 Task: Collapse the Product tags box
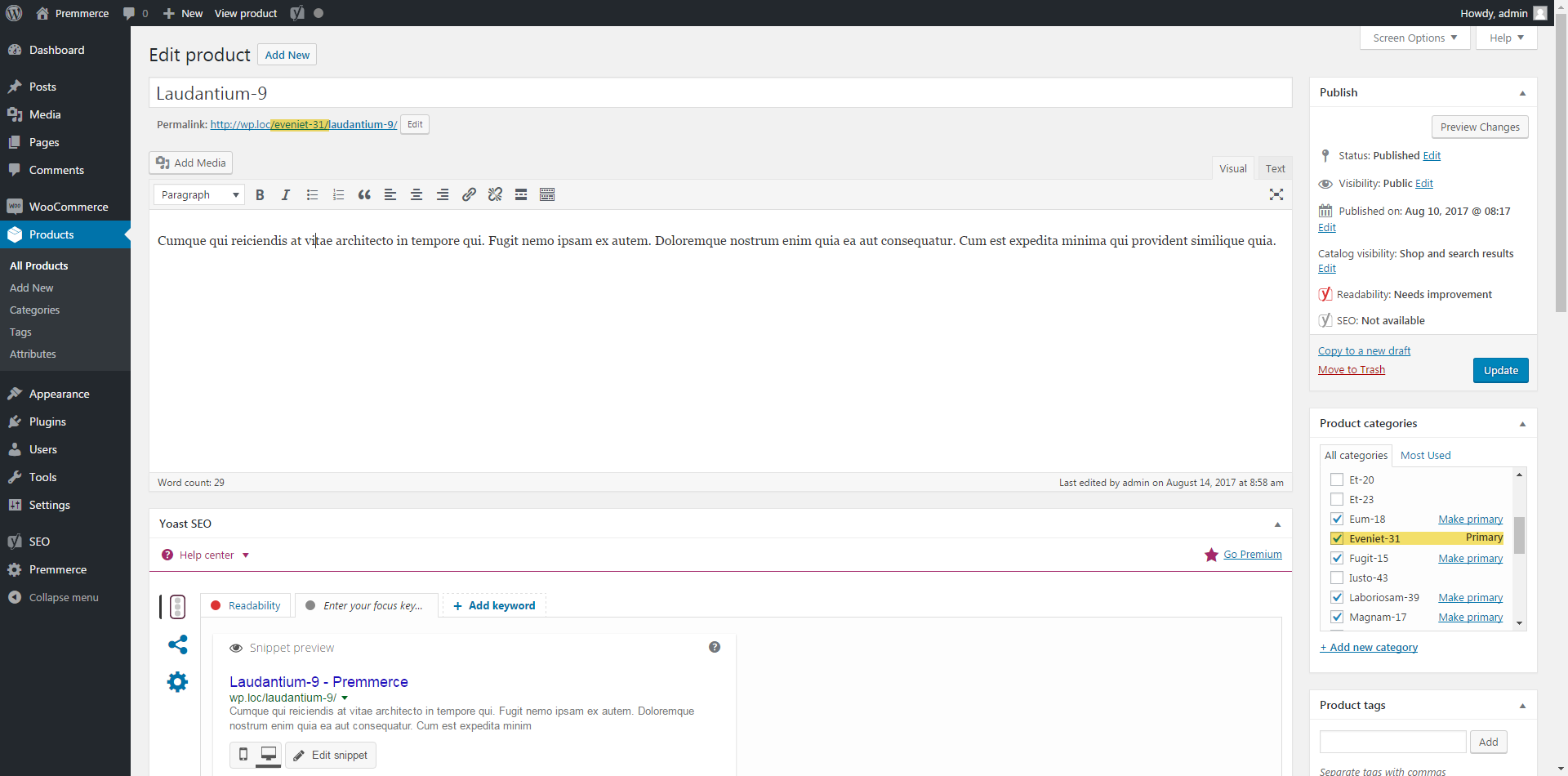1522,706
